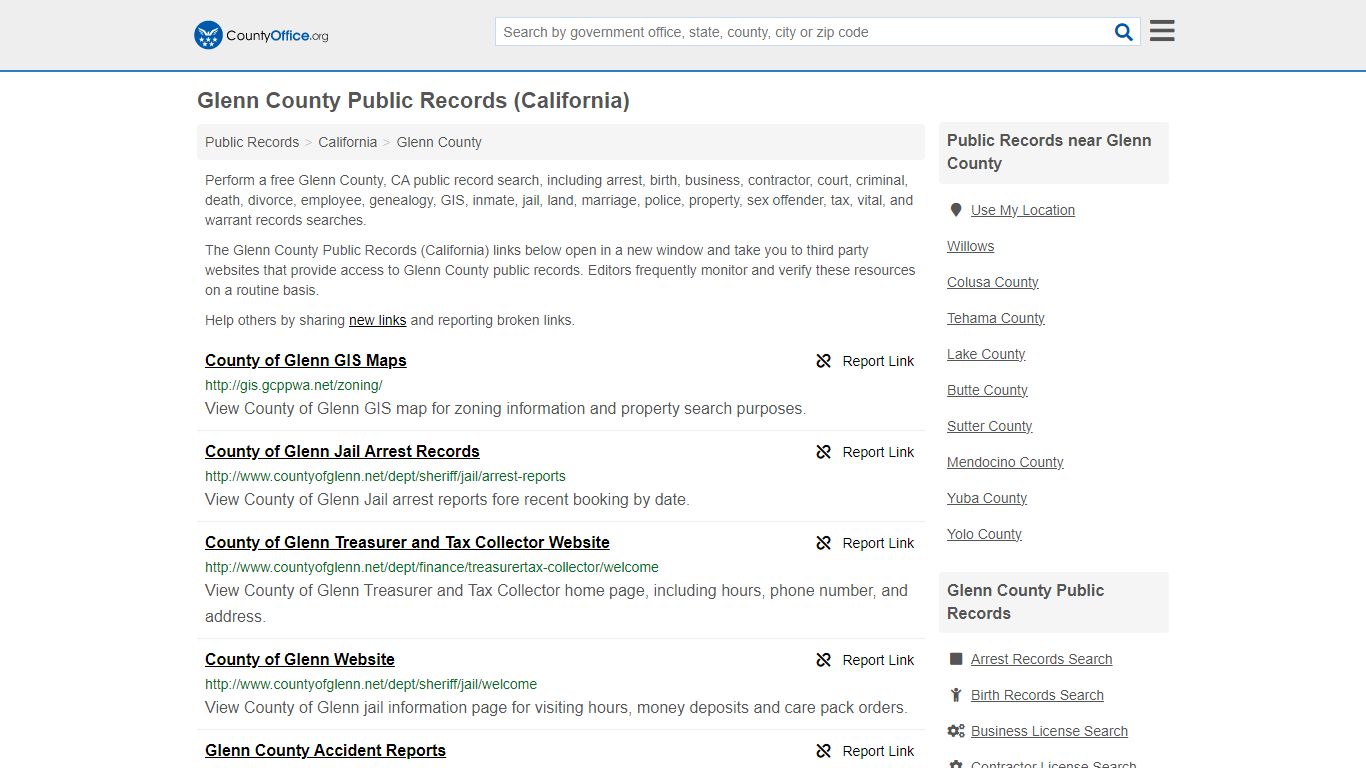Click the broken-link icon for County of Glenn Website
This screenshot has width=1366, height=768.
[824, 660]
